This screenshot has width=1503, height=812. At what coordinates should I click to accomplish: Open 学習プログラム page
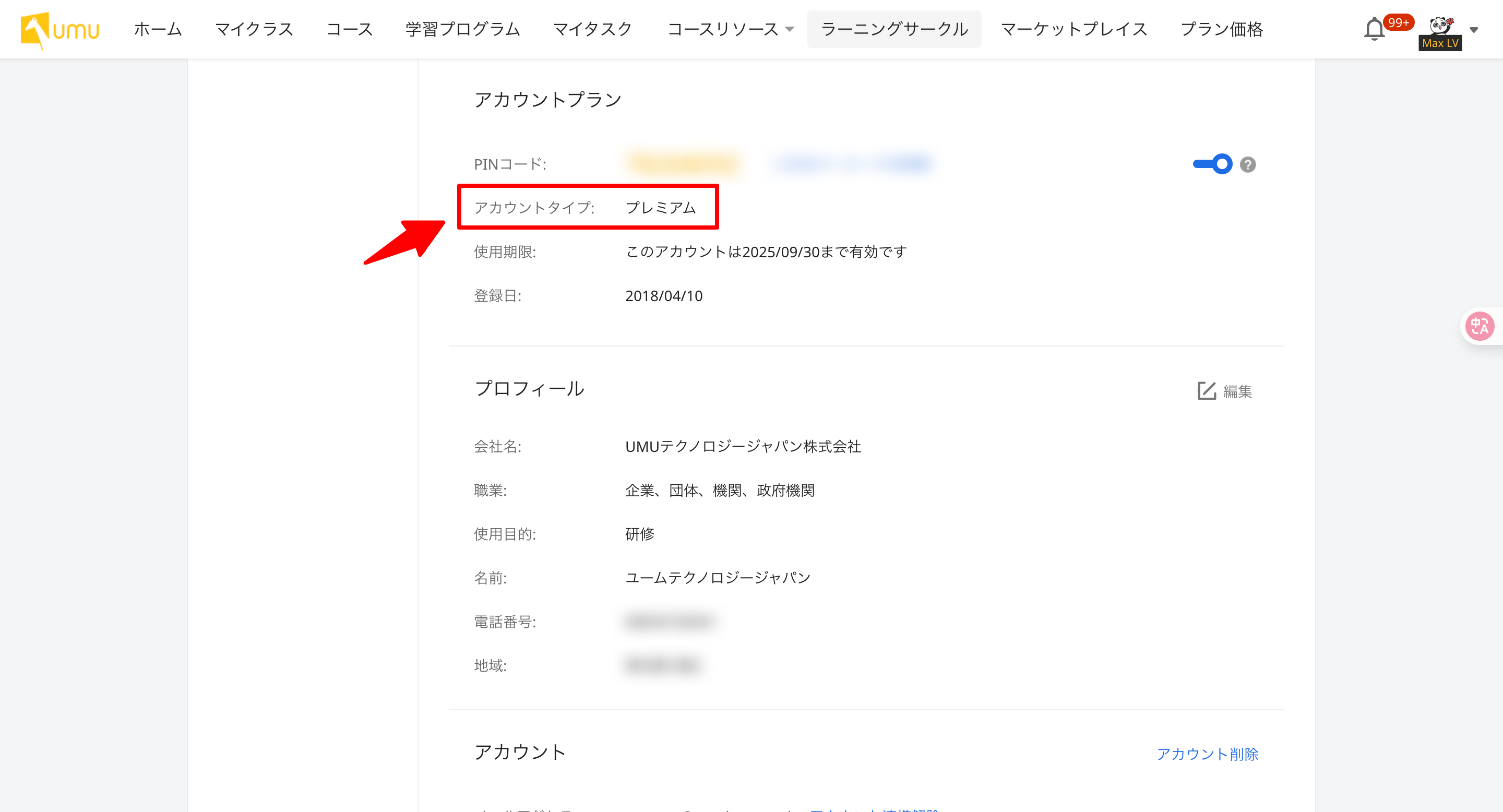463,29
